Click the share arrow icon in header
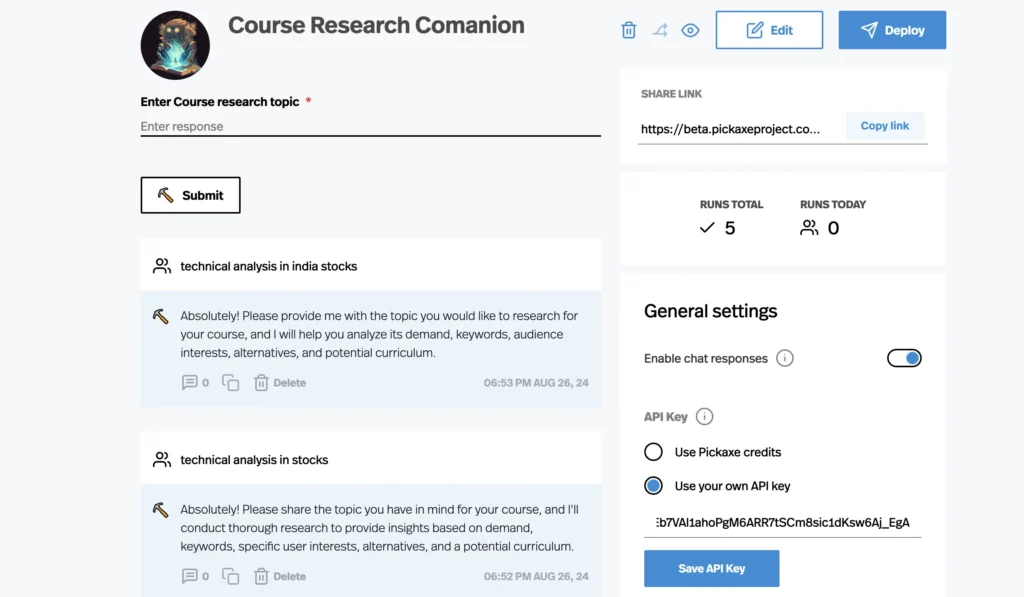Image resolution: width=1024 pixels, height=597 pixels. click(660, 30)
